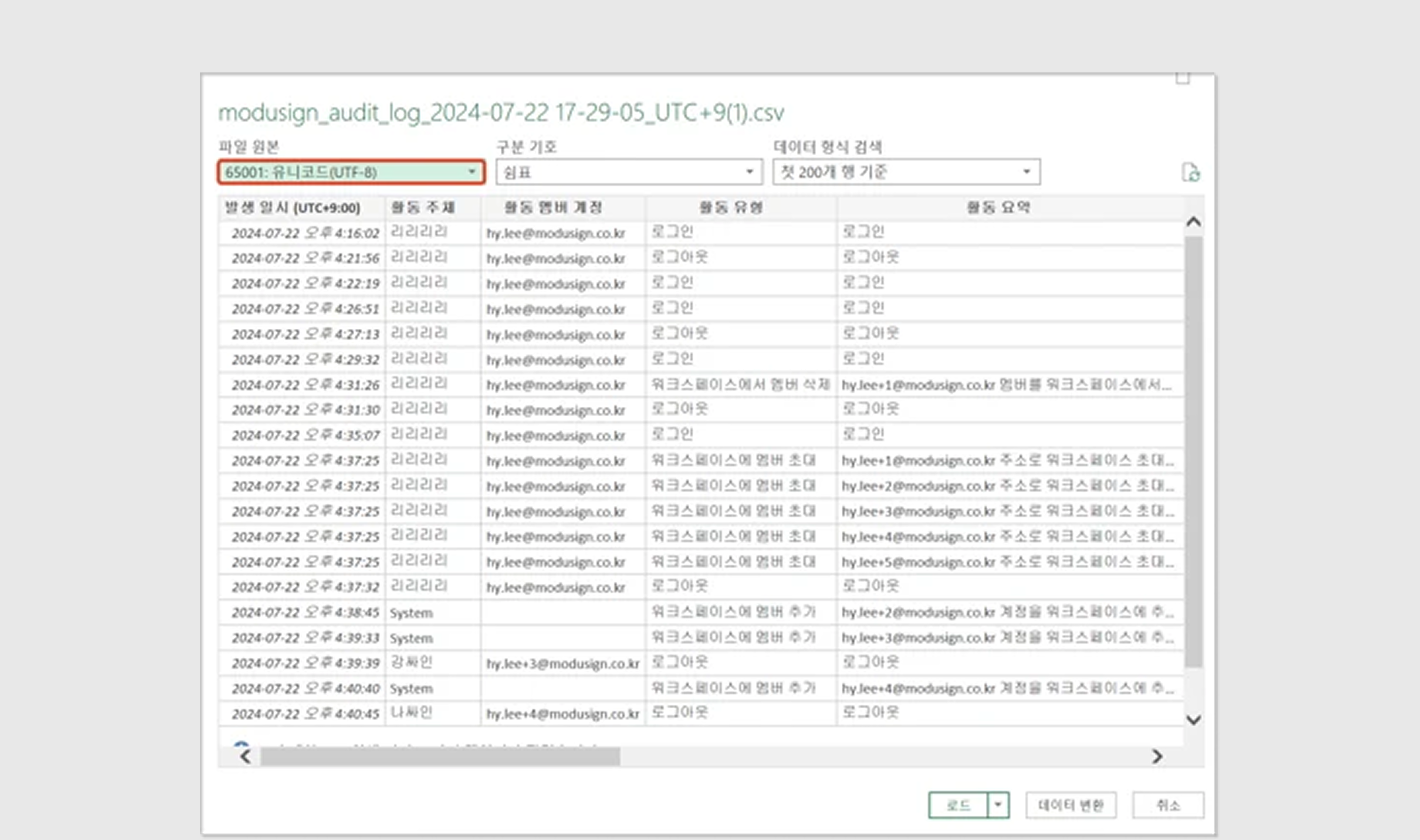
Task: Open the 파일 원본 UTF-8 encoding dropdown
Action: (x=351, y=172)
